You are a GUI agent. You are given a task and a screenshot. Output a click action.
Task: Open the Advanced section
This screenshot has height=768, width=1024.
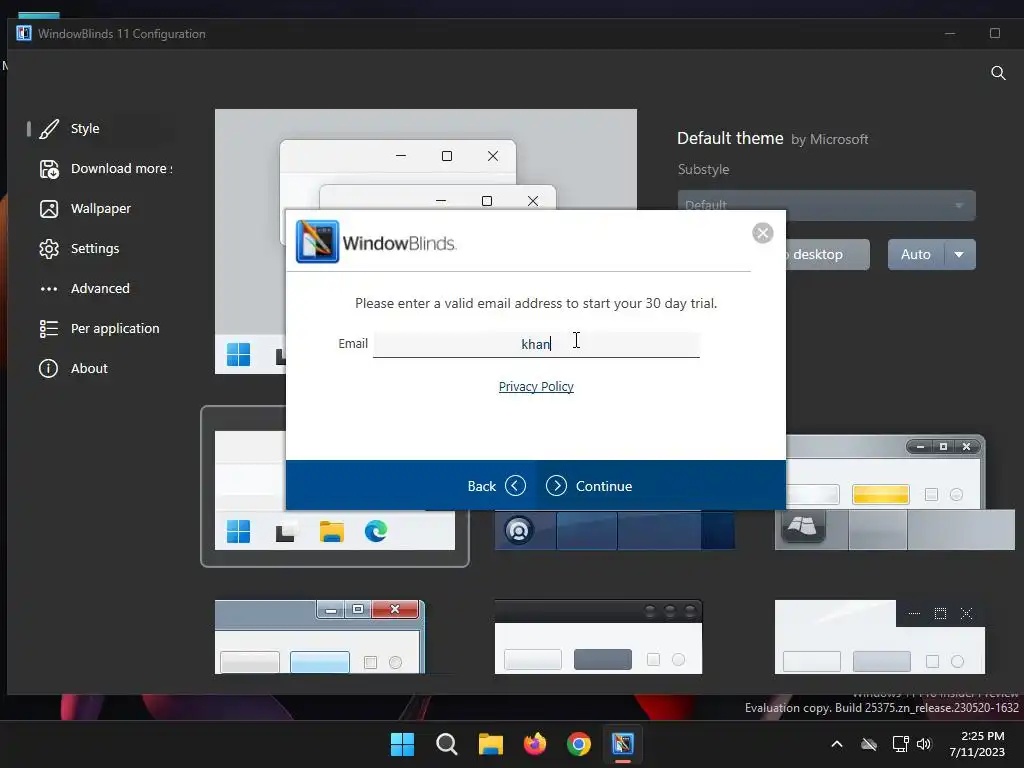99,288
